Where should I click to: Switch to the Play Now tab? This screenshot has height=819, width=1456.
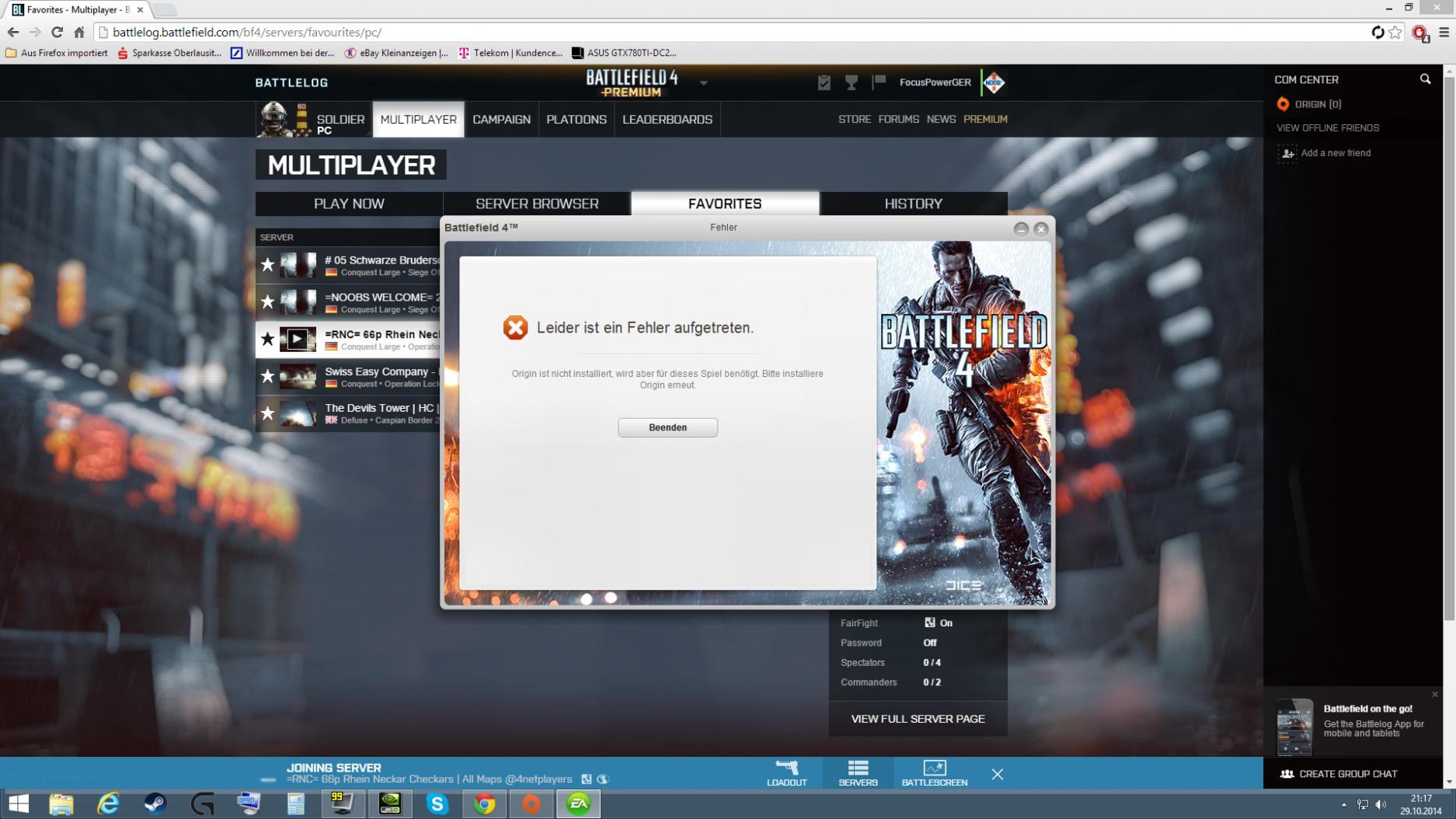pos(349,204)
